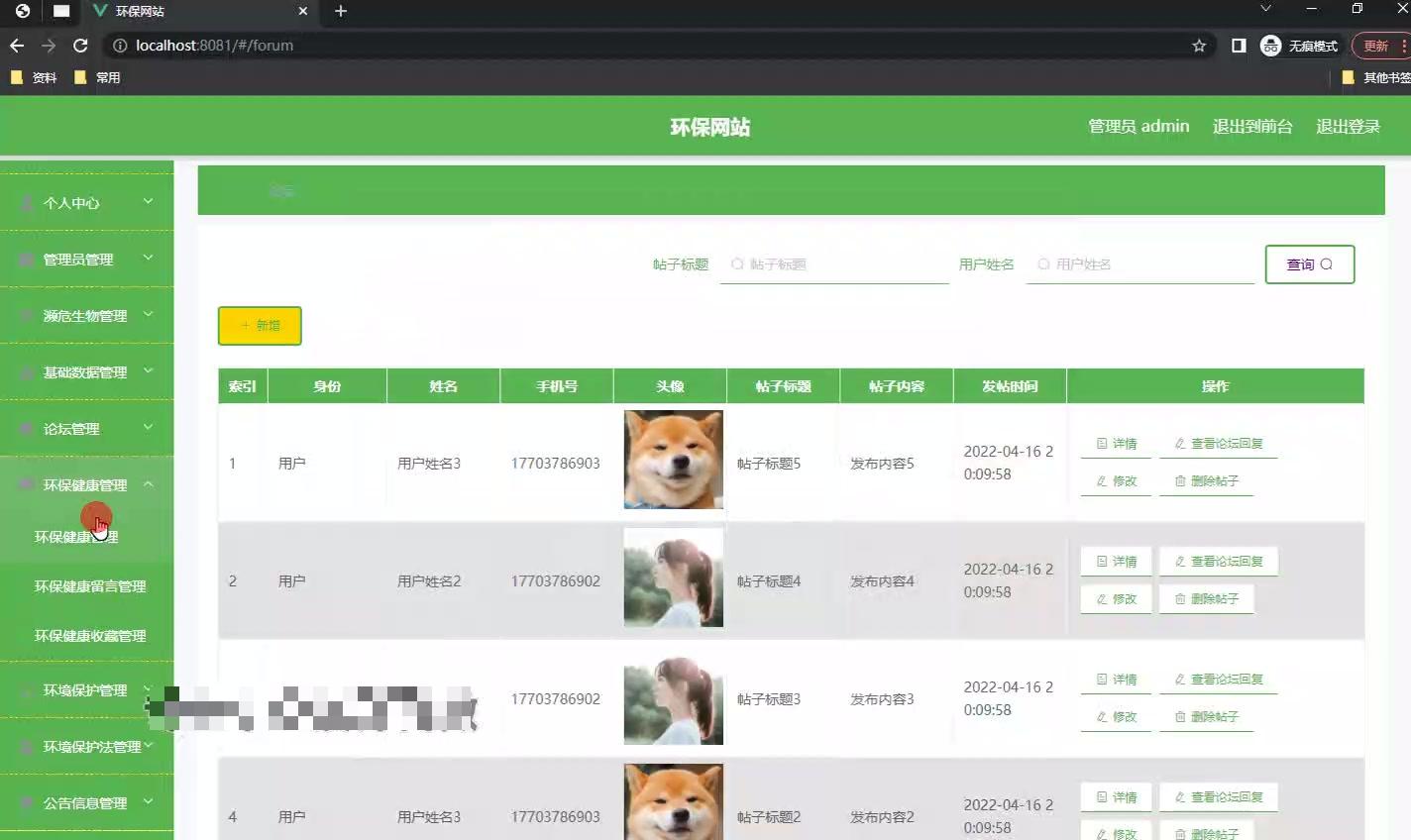Screen dimensions: 1411x840
Task: Click 管理员 admin in header
Action: point(1139,127)
